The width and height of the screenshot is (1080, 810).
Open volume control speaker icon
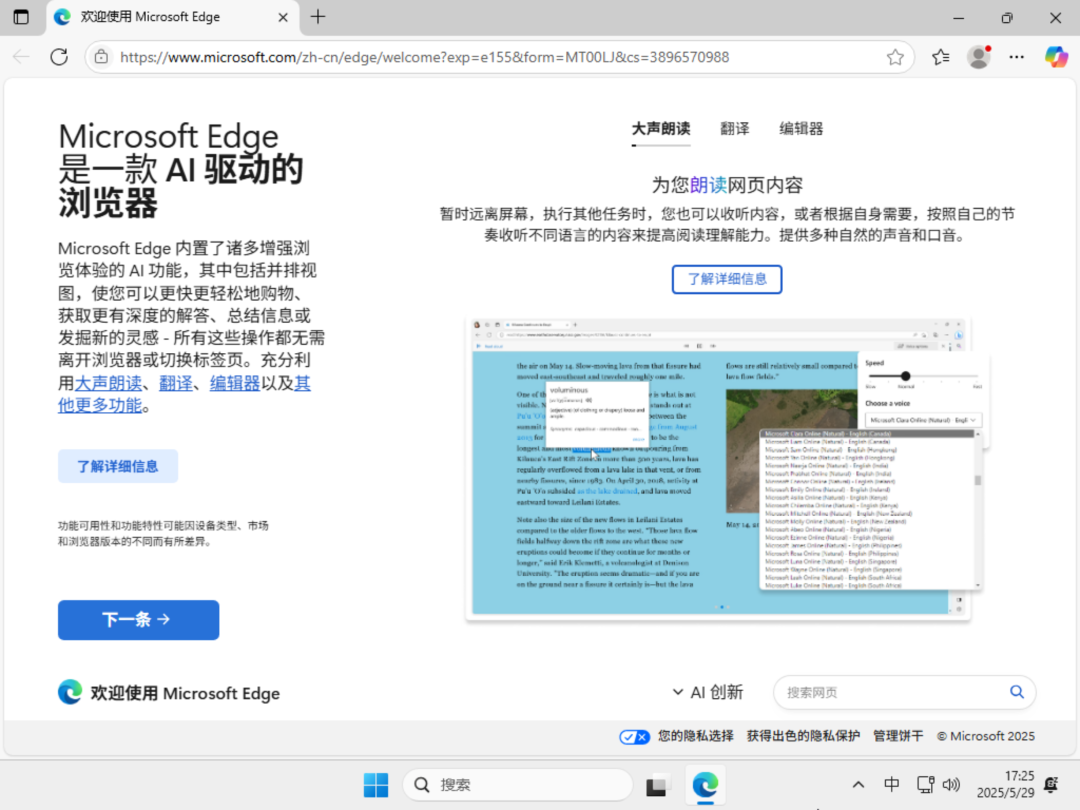click(951, 785)
